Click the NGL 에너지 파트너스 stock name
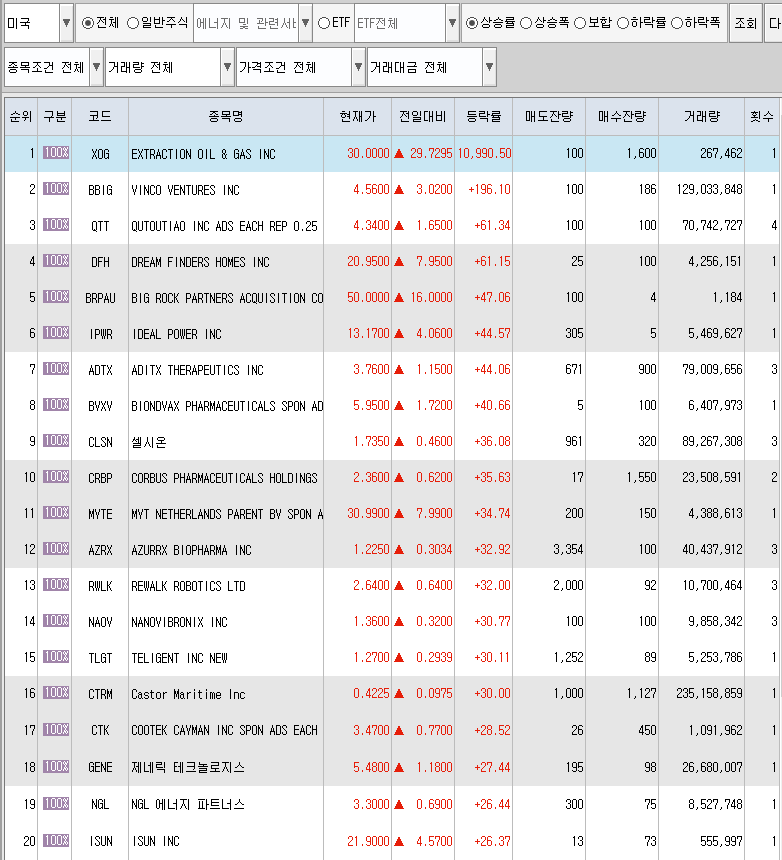 [x=188, y=805]
